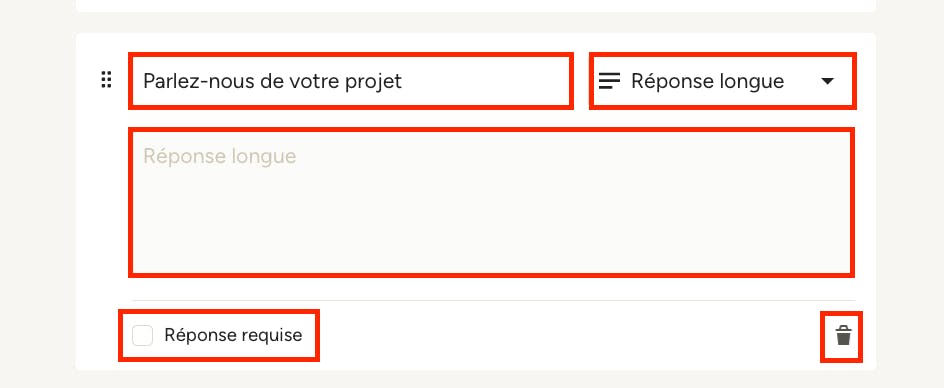Viewport: 944px width, 388px height.
Task: Remove the 'Parlez-nous de votre projet' question
Action: pos(842,336)
